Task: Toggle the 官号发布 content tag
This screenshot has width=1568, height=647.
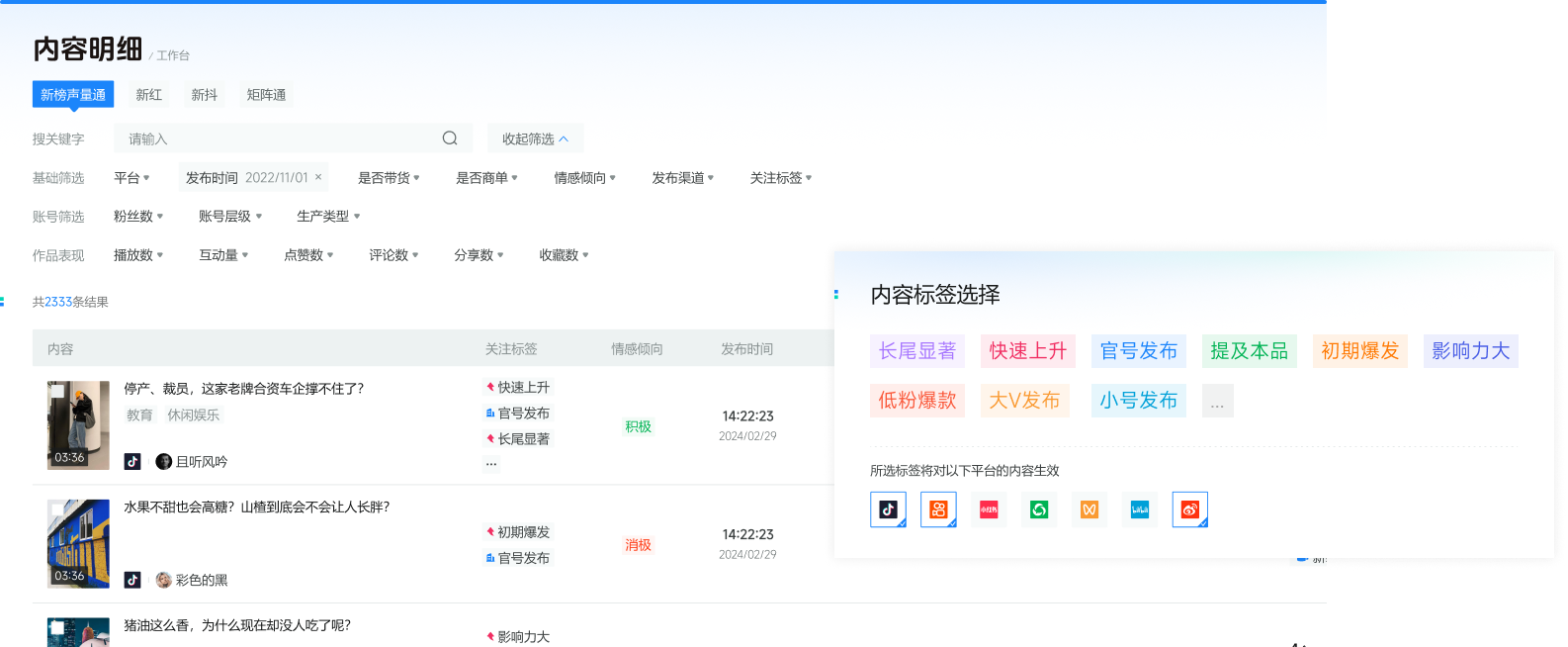Action: click(1139, 351)
